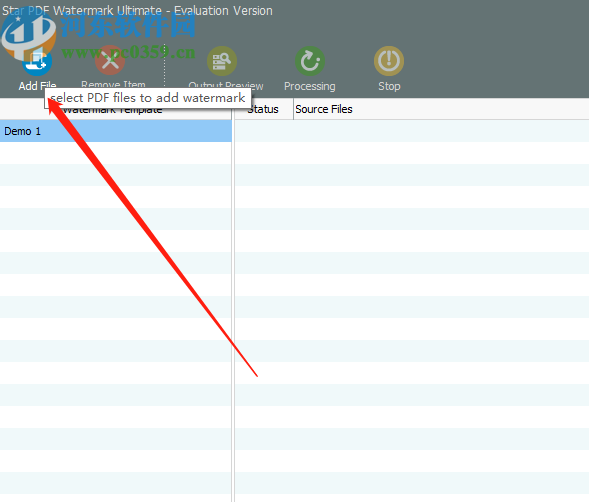
Task: Click the Status column header
Action: (264, 109)
